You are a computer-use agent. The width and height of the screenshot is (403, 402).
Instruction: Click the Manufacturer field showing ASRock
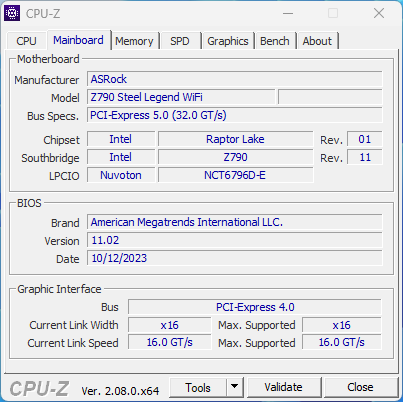(235, 79)
